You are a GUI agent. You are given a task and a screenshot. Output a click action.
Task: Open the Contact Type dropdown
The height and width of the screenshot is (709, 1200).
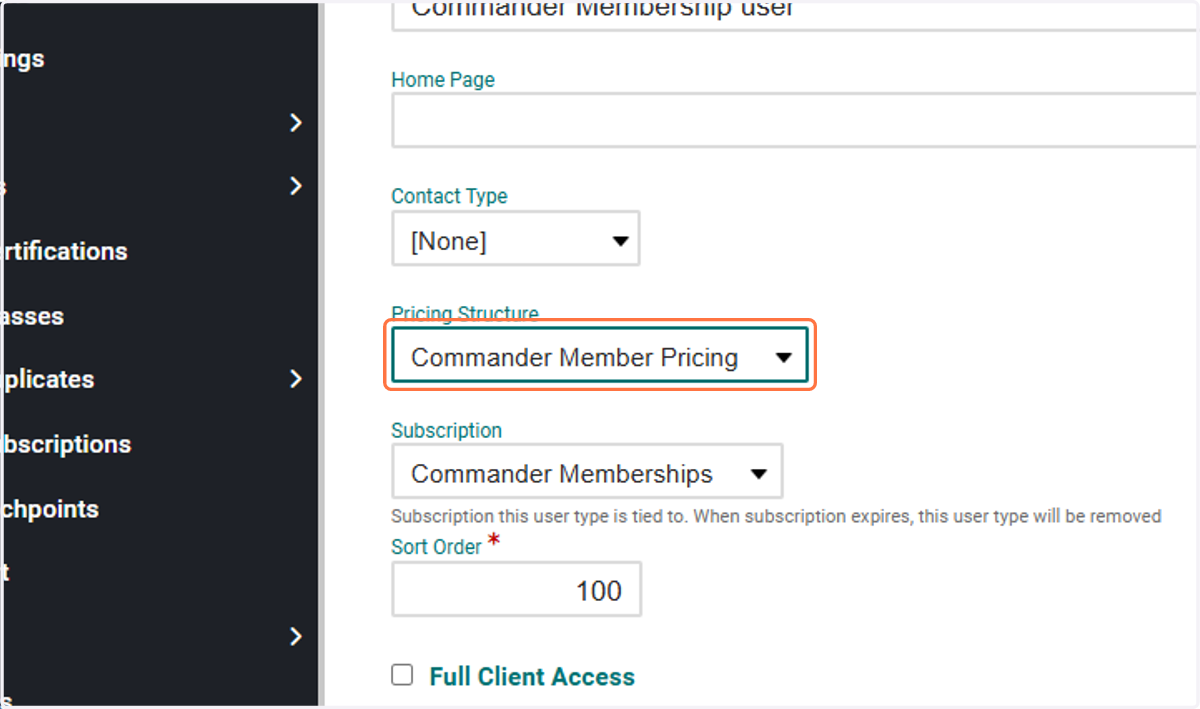515,239
